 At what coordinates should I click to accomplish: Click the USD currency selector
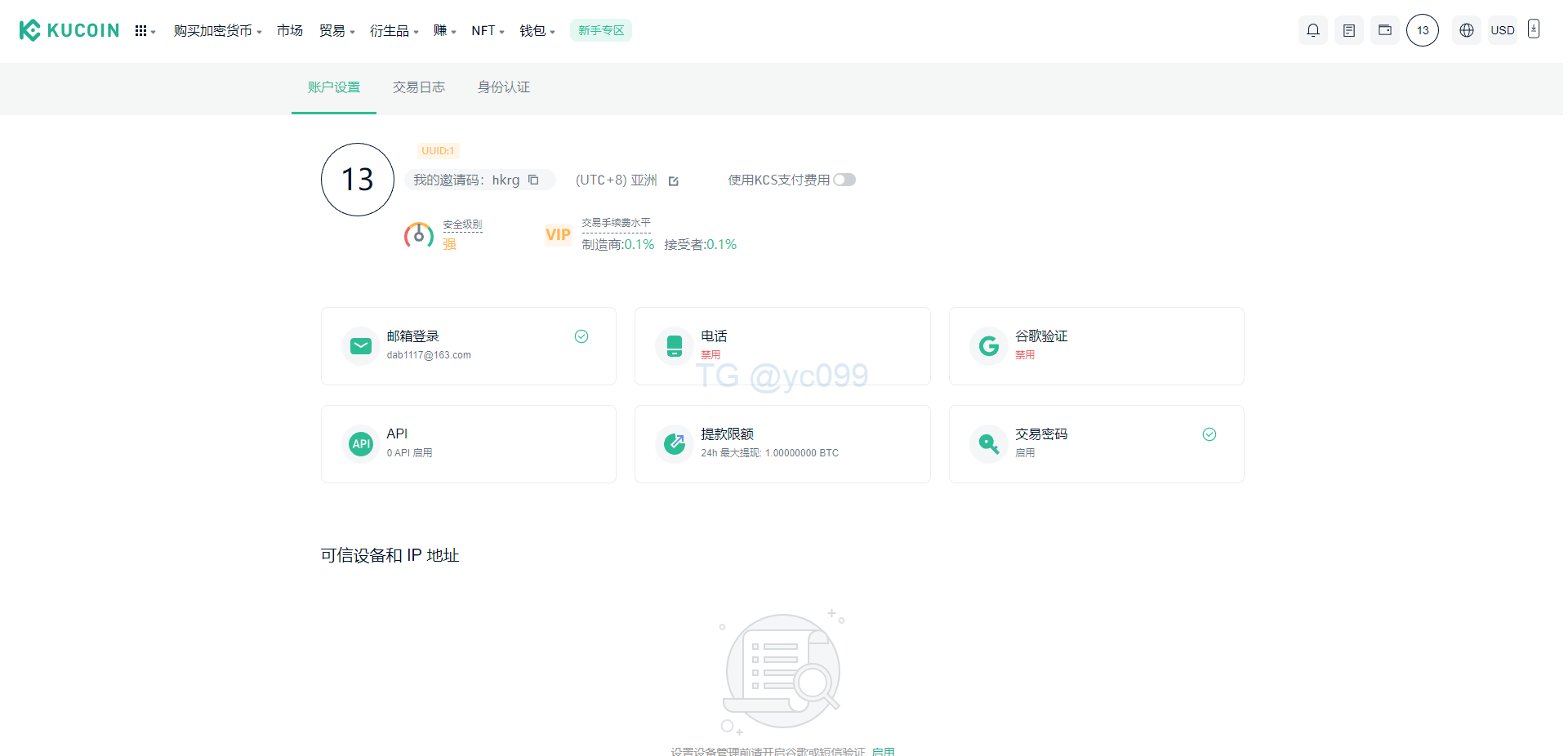(1502, 30)
